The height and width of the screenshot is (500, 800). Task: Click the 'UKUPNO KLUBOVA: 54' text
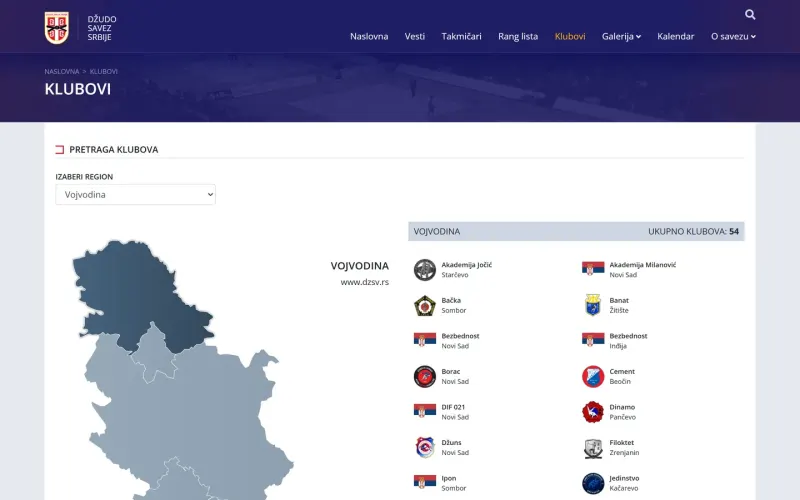pos(693,231)
